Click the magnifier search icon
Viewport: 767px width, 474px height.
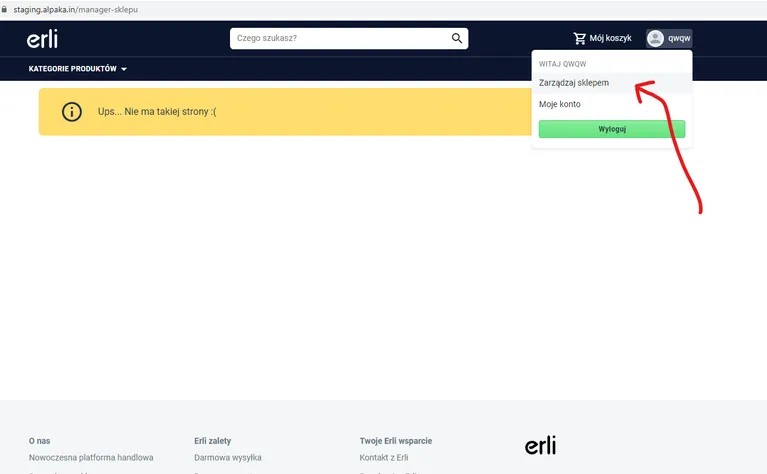[x=456, y=38]
